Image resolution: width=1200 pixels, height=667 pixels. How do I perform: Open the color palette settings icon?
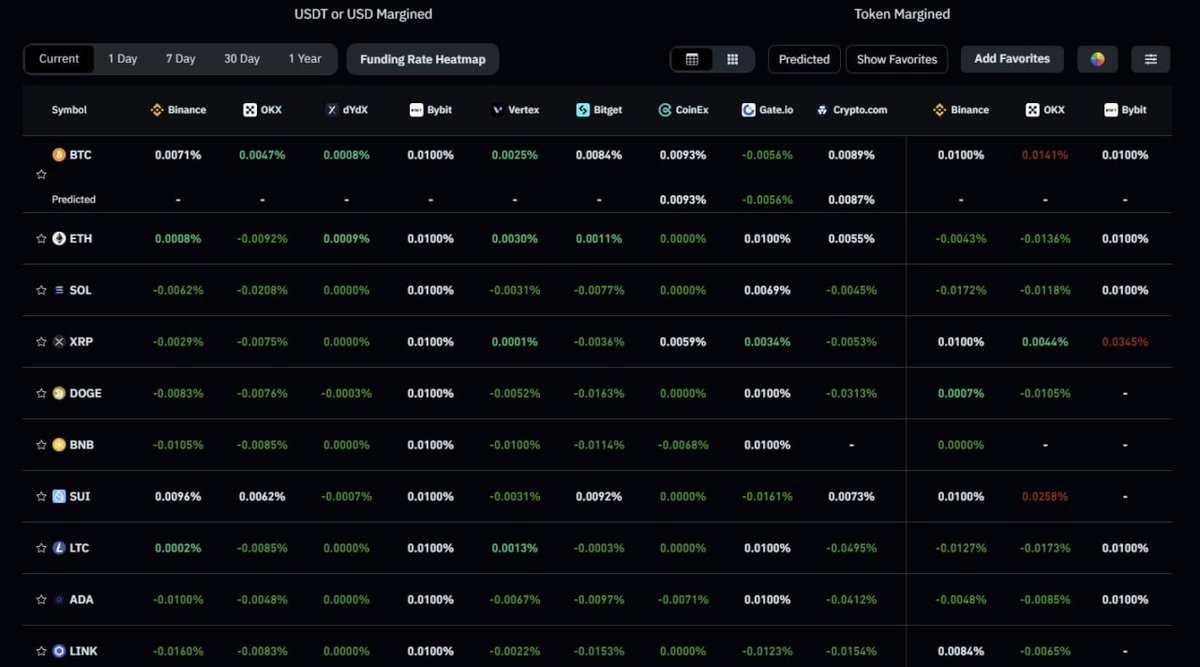[x=1097, y=59]
